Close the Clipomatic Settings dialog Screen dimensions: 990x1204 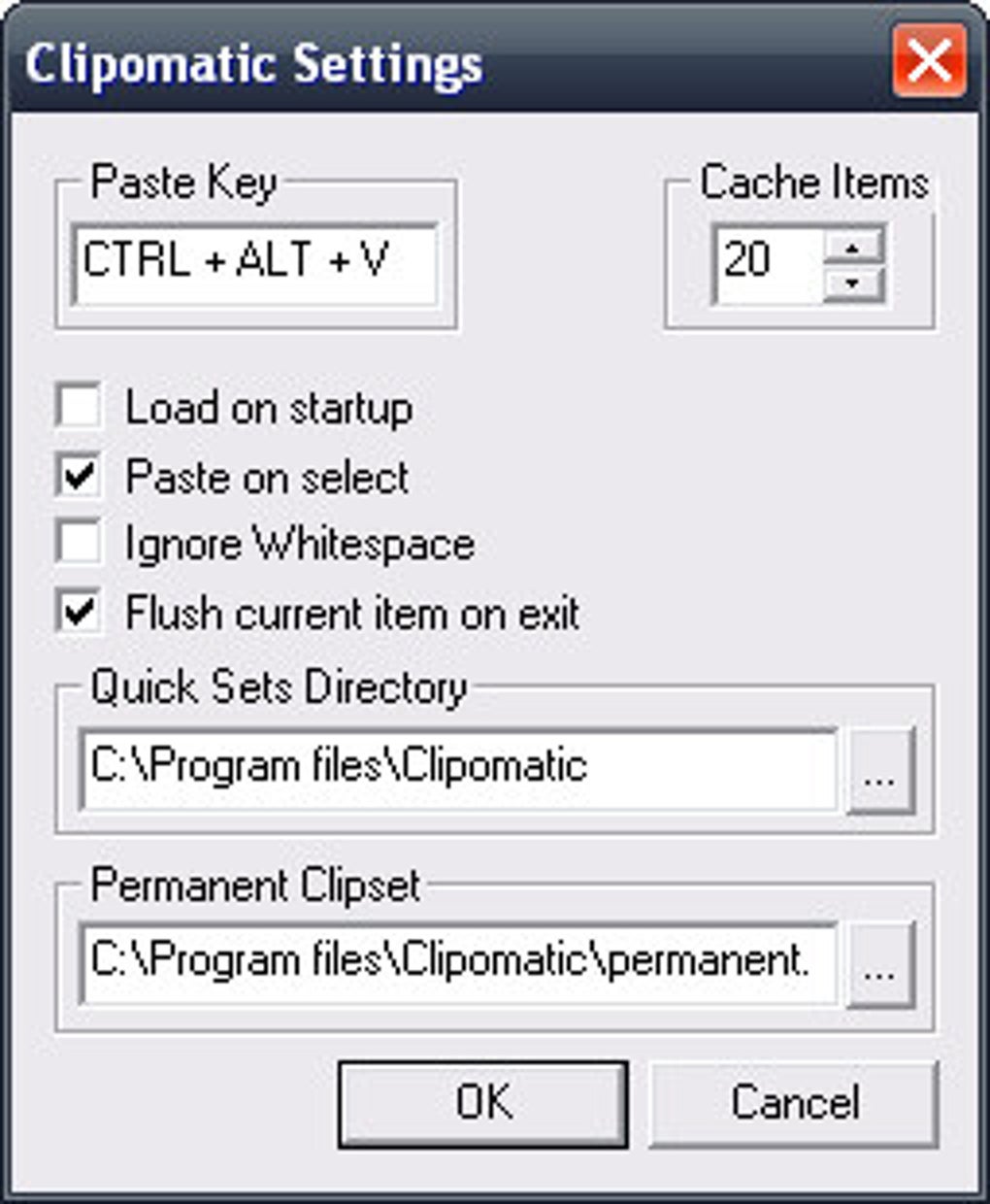pos(929,61)
